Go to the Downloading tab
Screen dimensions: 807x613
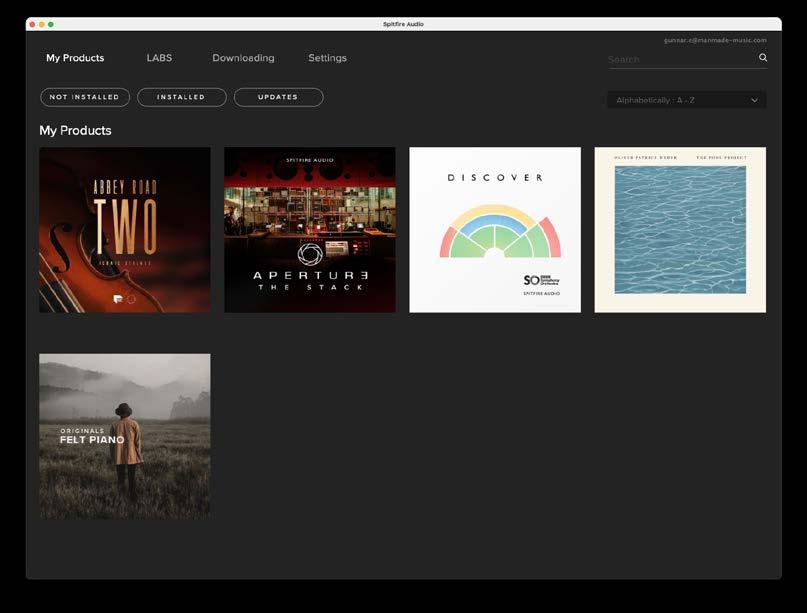pyautogui.click(x=243, y=58)
